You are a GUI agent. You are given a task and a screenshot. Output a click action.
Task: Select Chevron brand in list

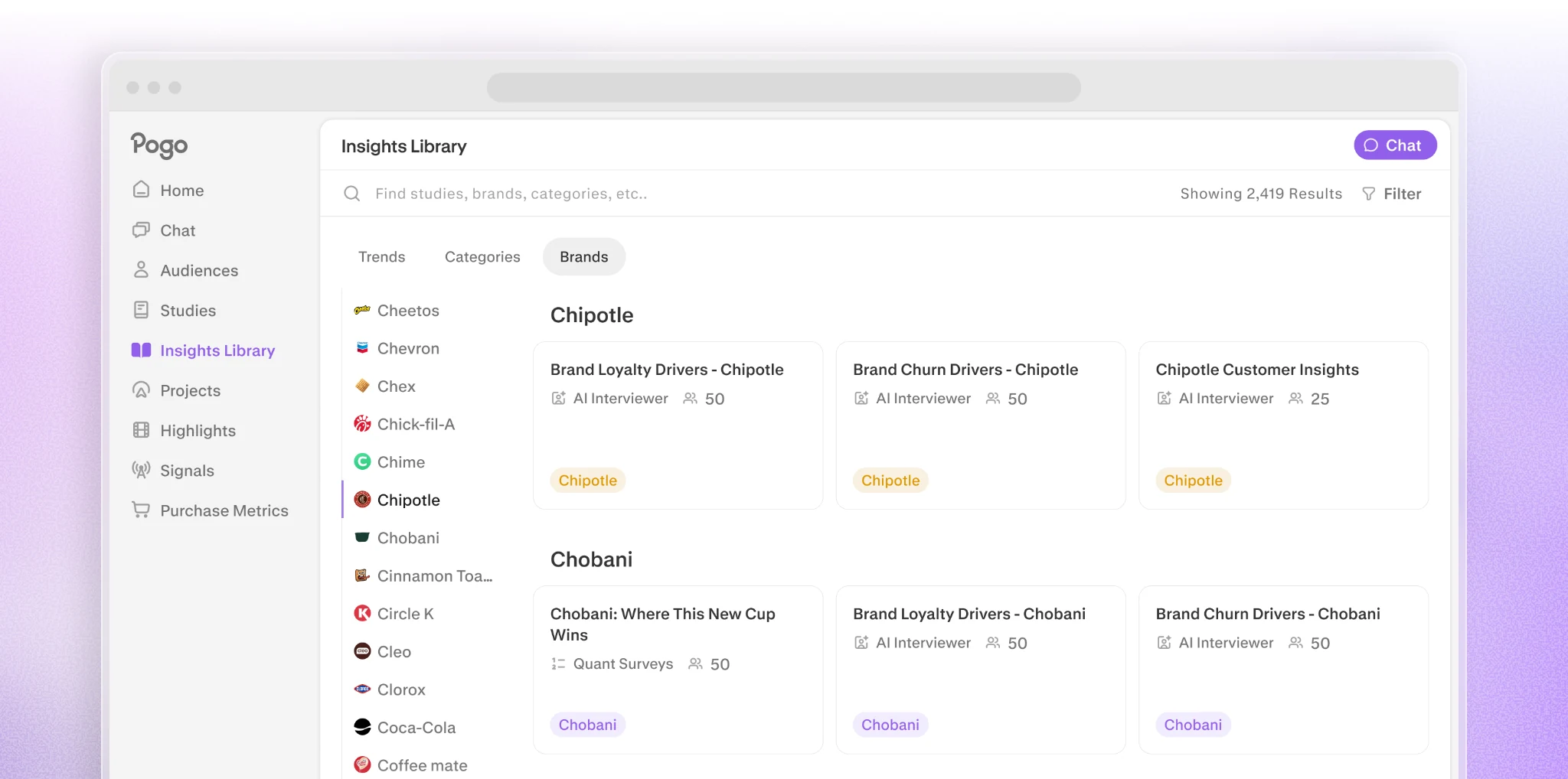397,348
